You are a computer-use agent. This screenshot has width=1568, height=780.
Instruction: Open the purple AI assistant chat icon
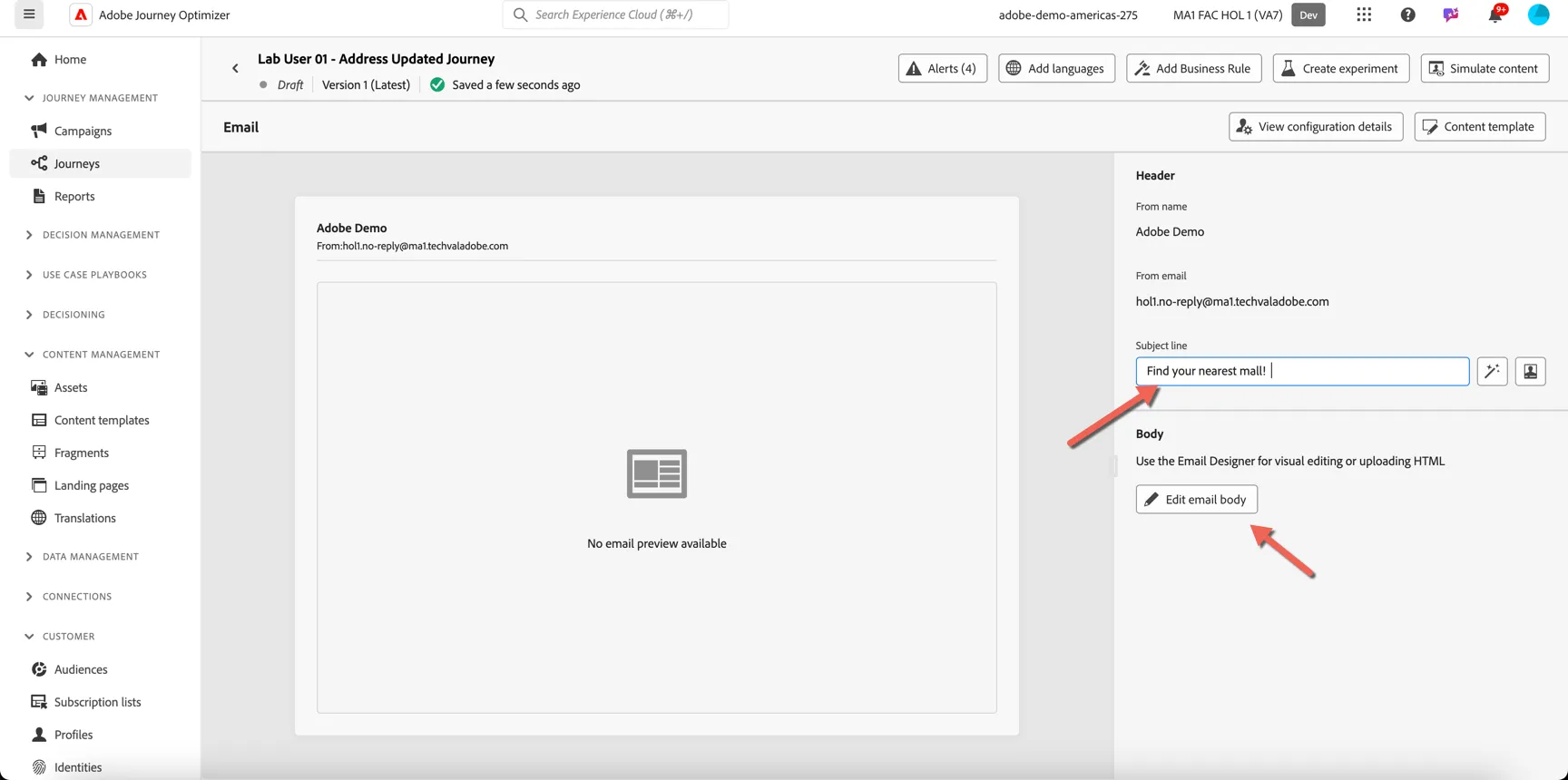[x=1451, y=15]
